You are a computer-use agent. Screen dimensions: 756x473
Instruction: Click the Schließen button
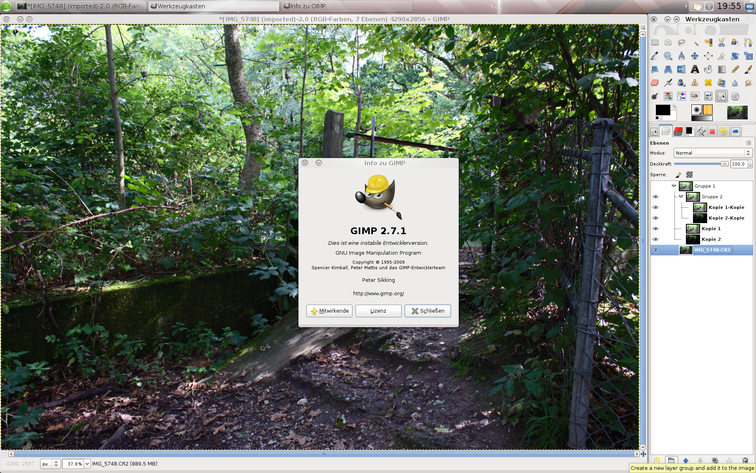[x=427, y=311]
